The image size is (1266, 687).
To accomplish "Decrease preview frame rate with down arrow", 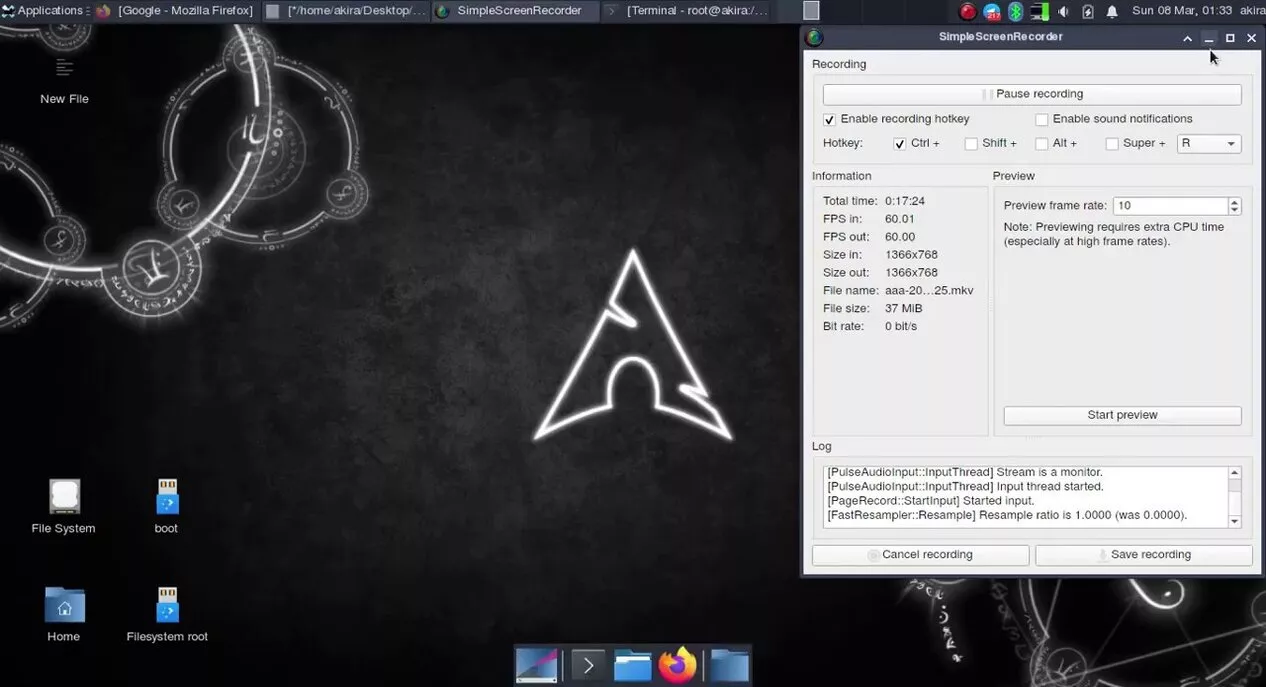I will [x=1235, y=210].
